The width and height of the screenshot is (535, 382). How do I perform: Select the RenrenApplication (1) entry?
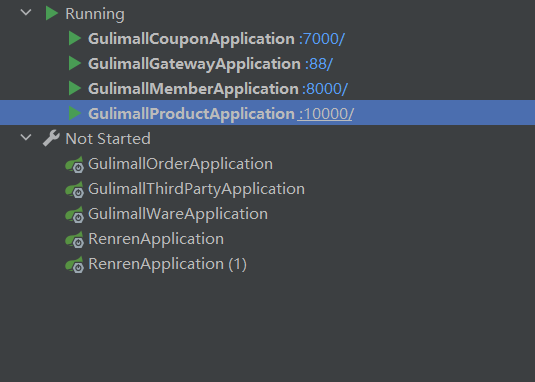(167, 264)
